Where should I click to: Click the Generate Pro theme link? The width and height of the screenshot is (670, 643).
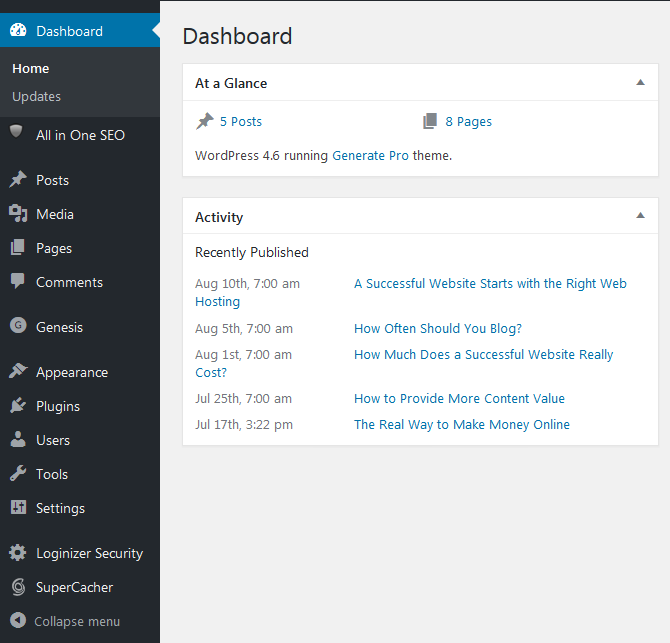click(x=370, y=156)
